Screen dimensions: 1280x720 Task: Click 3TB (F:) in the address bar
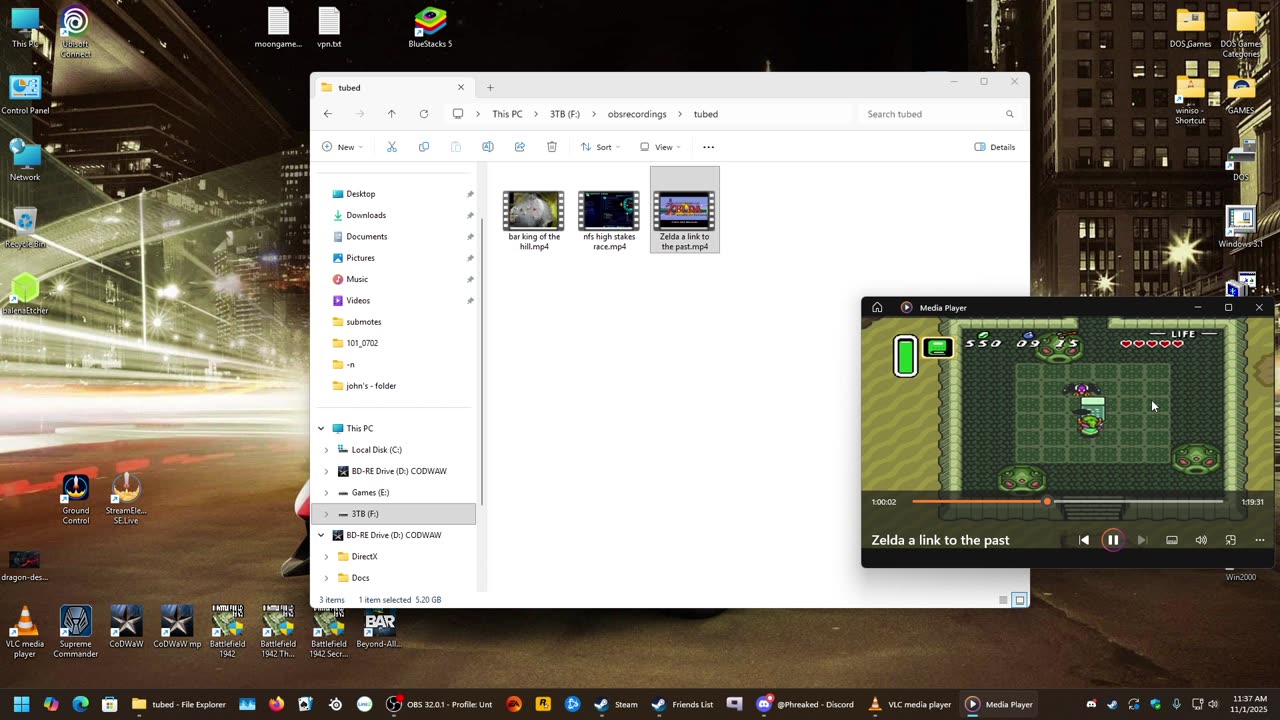click(x=565, y=114)
